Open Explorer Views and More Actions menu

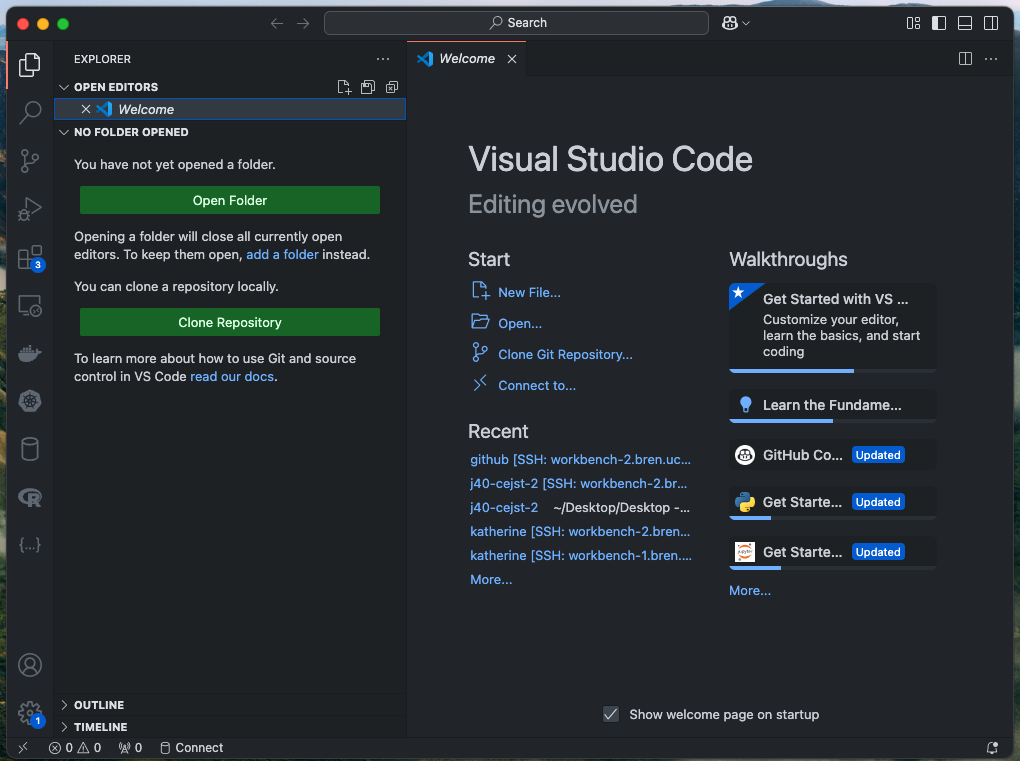pyautogui.click(x=382, y=59)
